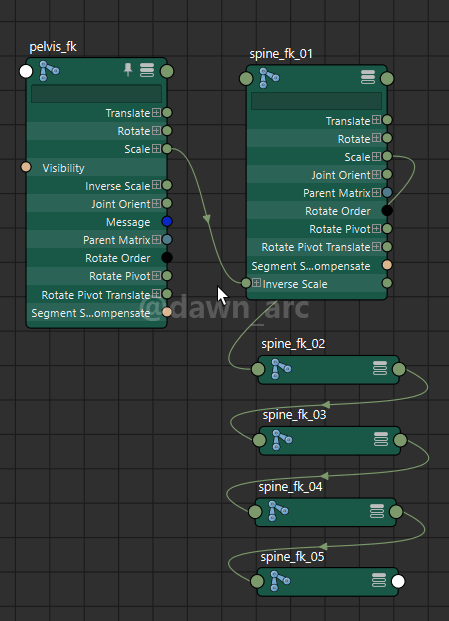This screenshot has width=449, height=621.
Task: Click the joint icon on spine_fk_01 node
Action: [x=269, y=78]
